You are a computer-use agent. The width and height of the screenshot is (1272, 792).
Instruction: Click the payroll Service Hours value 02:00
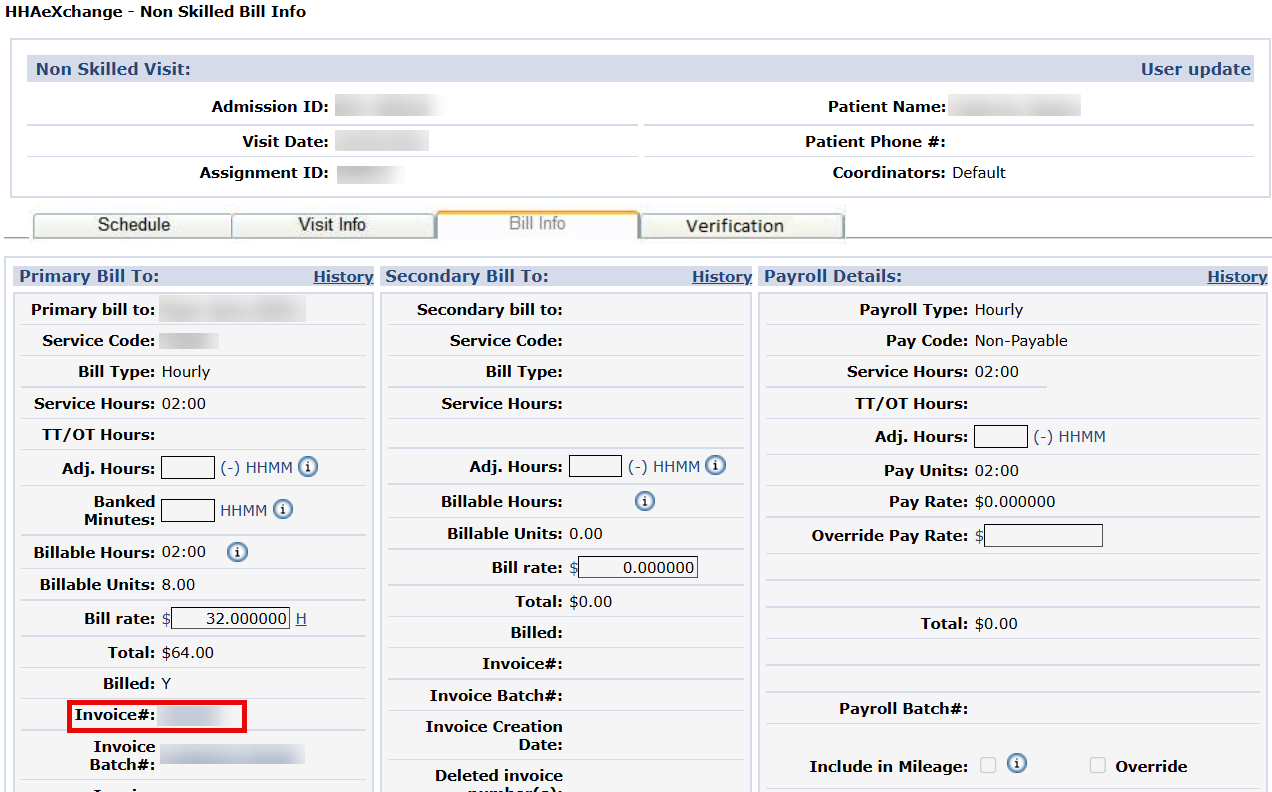point(997,372)
